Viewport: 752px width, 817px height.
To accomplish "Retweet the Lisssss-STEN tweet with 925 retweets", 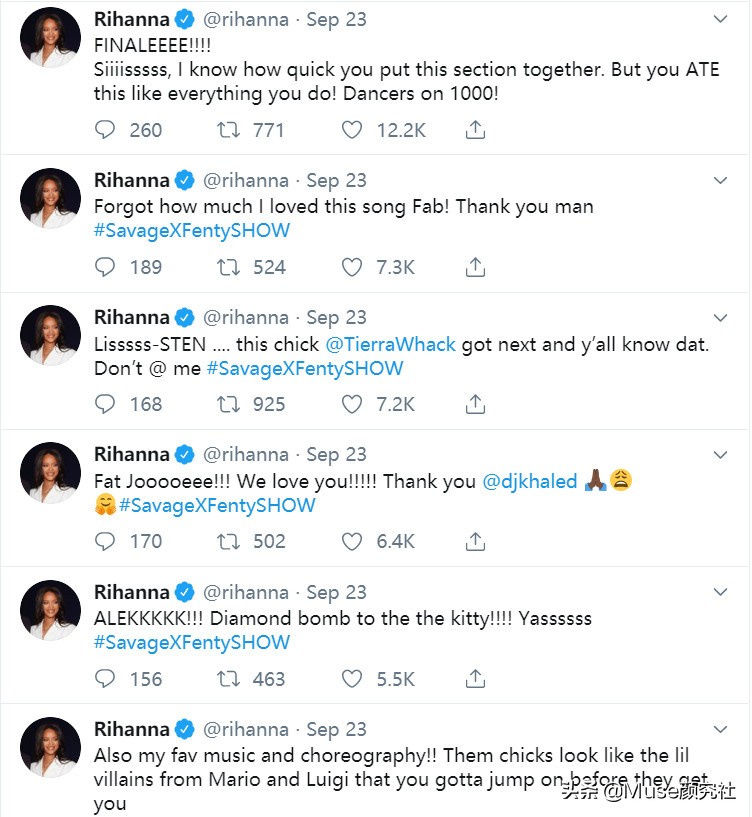I will 229,404.
